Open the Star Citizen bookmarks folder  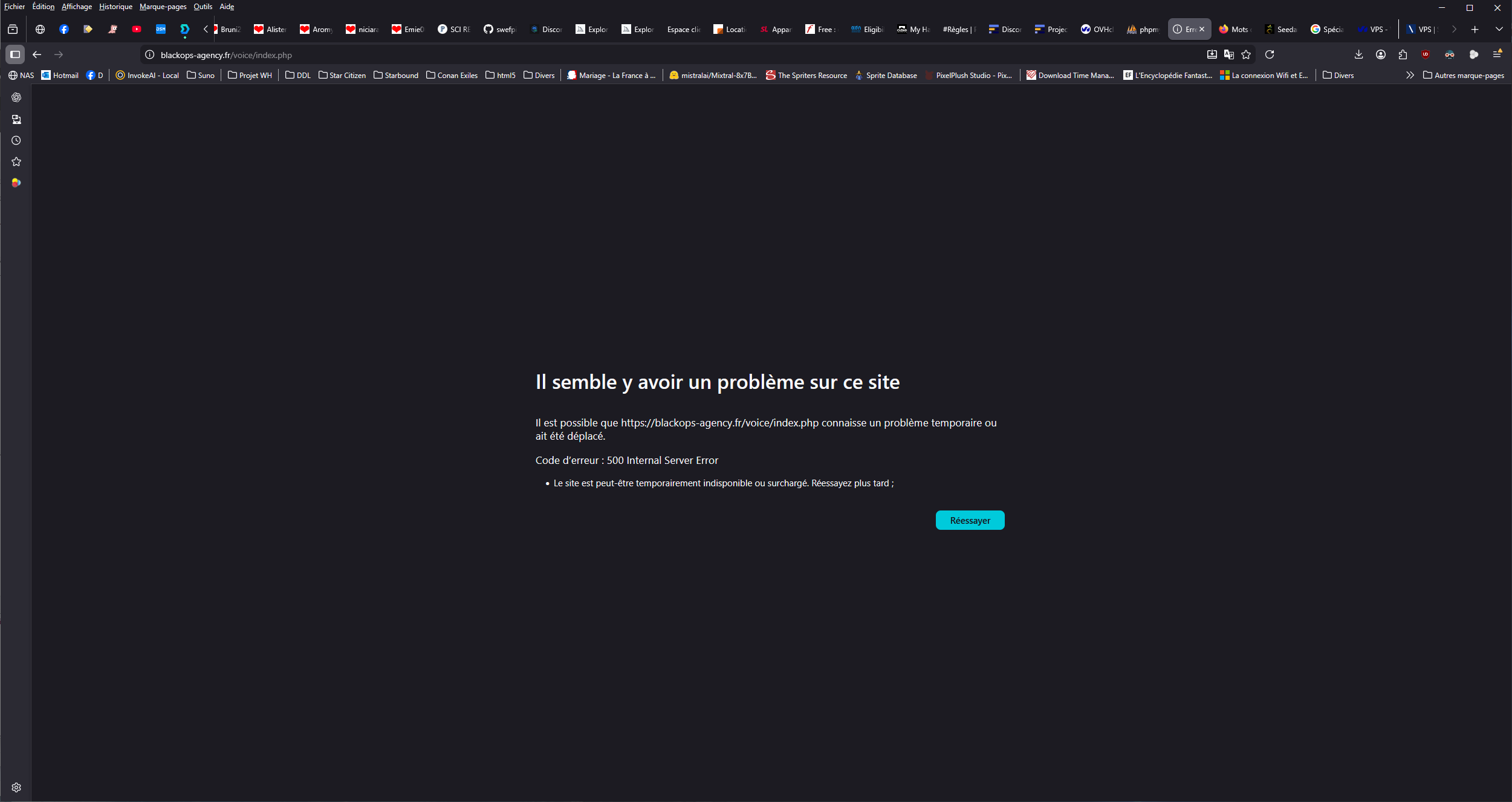(x=342, y=75)
